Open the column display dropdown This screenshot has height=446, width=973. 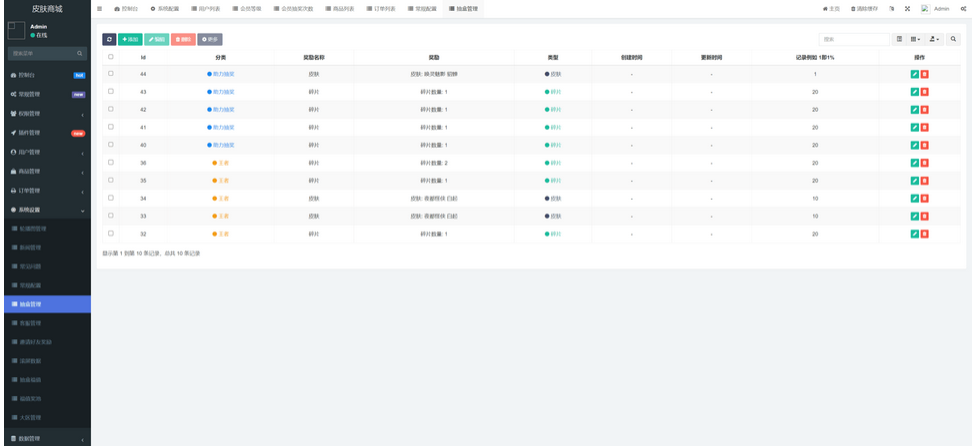916,39
